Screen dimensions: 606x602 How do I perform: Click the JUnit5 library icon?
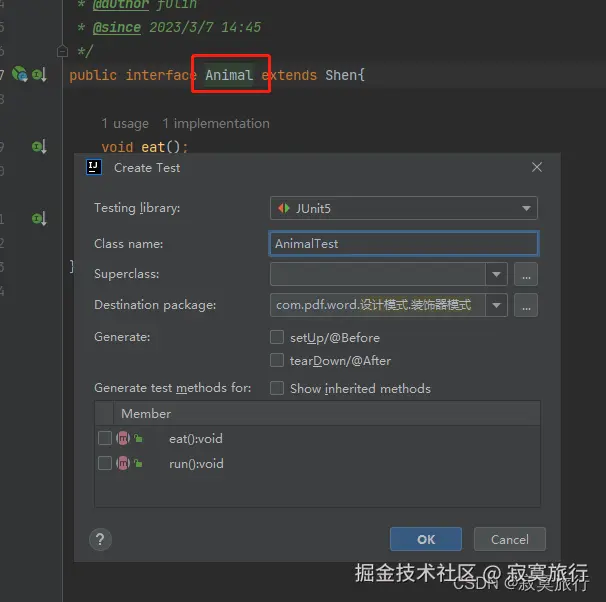284,208
